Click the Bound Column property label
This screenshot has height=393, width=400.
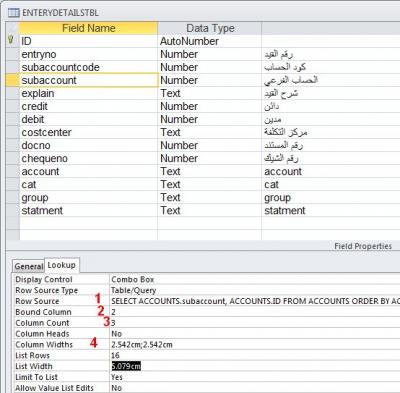click(43, 312)
